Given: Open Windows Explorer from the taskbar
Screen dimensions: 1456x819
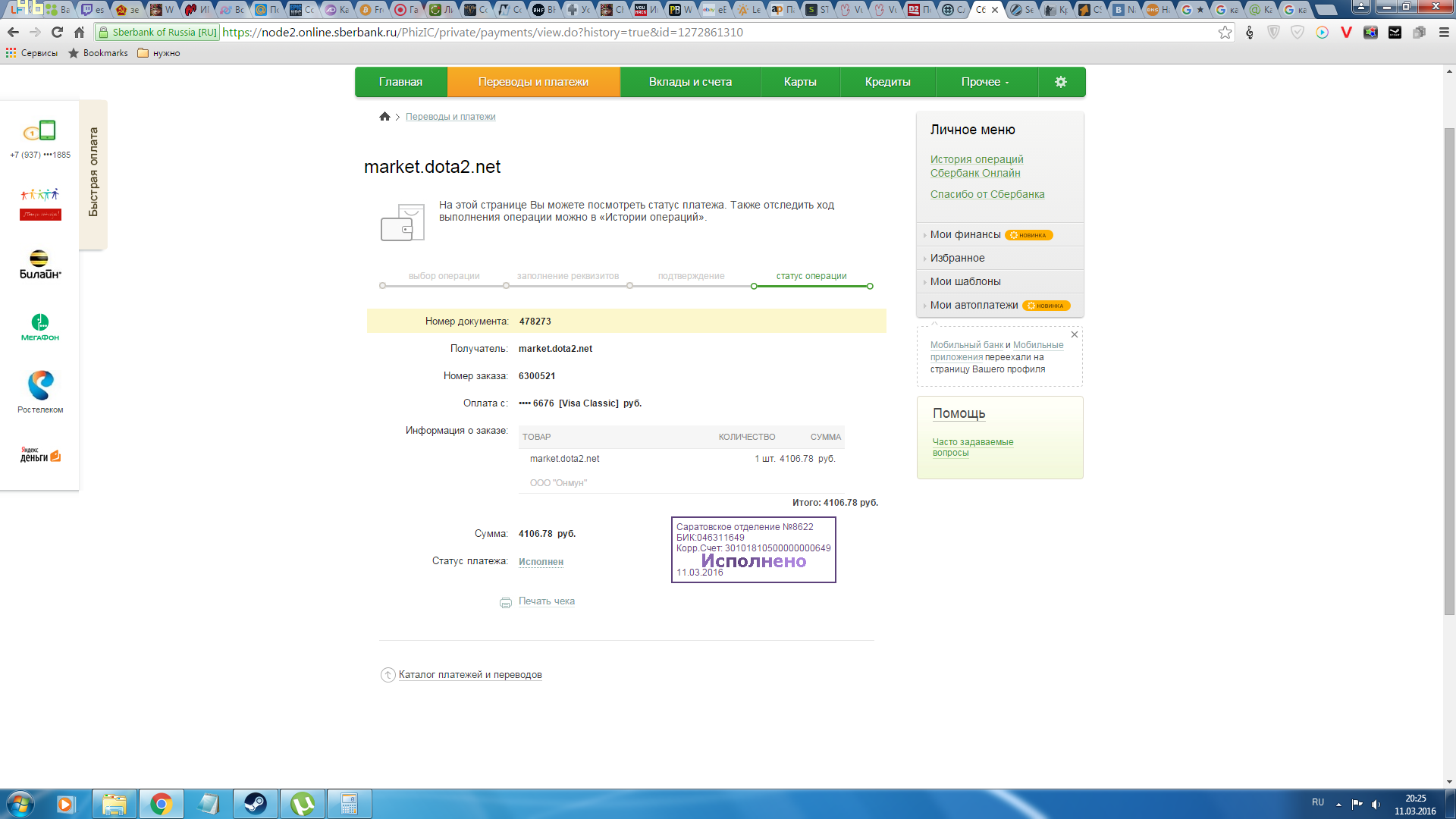Looking at the screenshot, I should pos(115,804).
